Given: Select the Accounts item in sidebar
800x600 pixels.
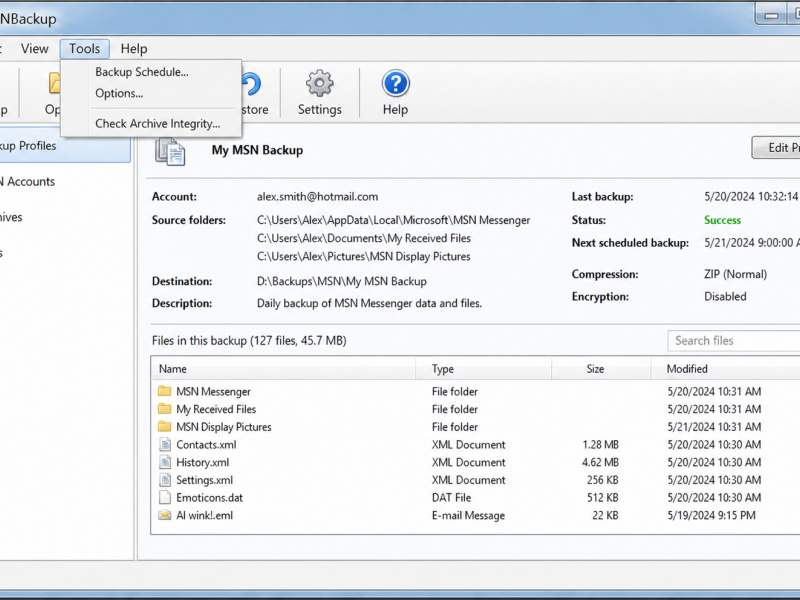Looking at the screenshot, I should coord(28,182).
